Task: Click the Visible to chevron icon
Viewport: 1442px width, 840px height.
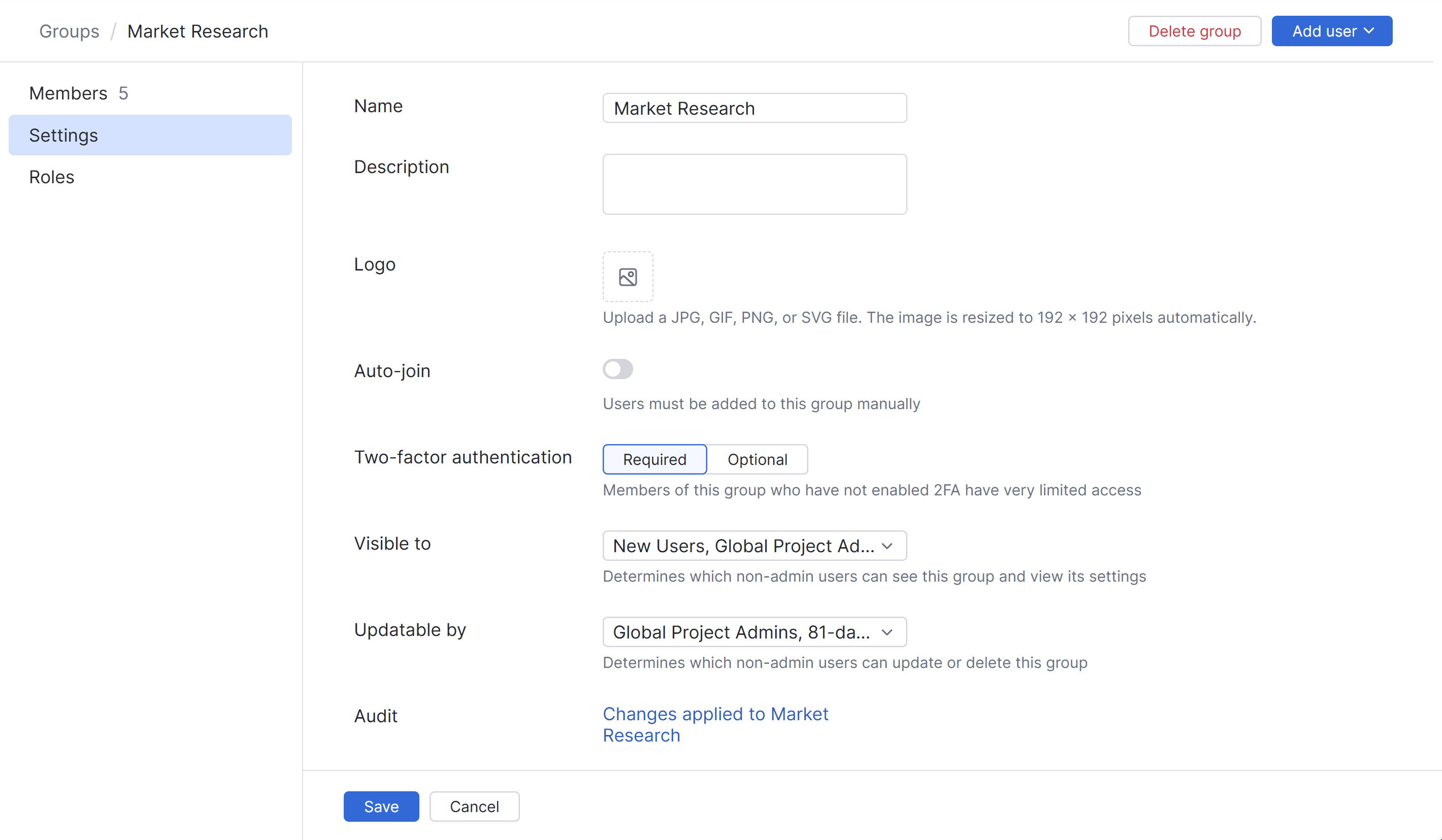Action: (x=887, y=546)
